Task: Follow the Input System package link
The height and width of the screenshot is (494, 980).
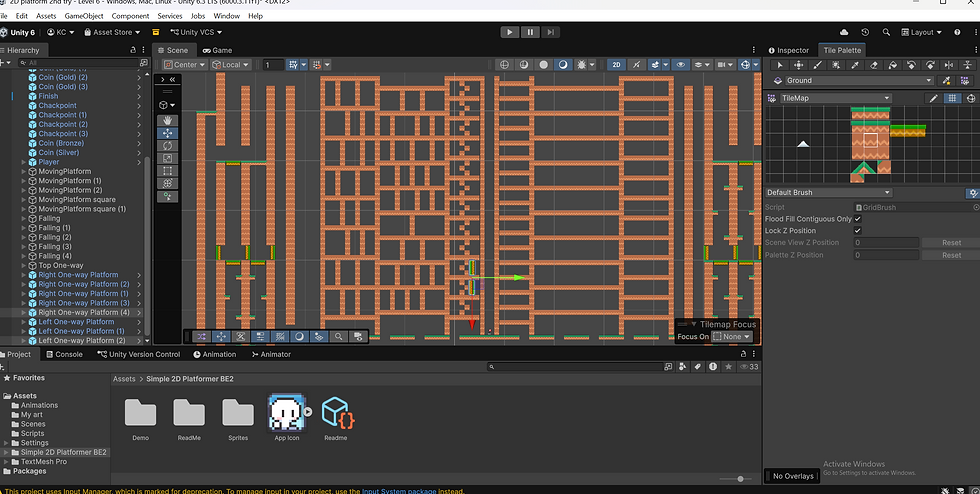Action: [x=399, y=491]
